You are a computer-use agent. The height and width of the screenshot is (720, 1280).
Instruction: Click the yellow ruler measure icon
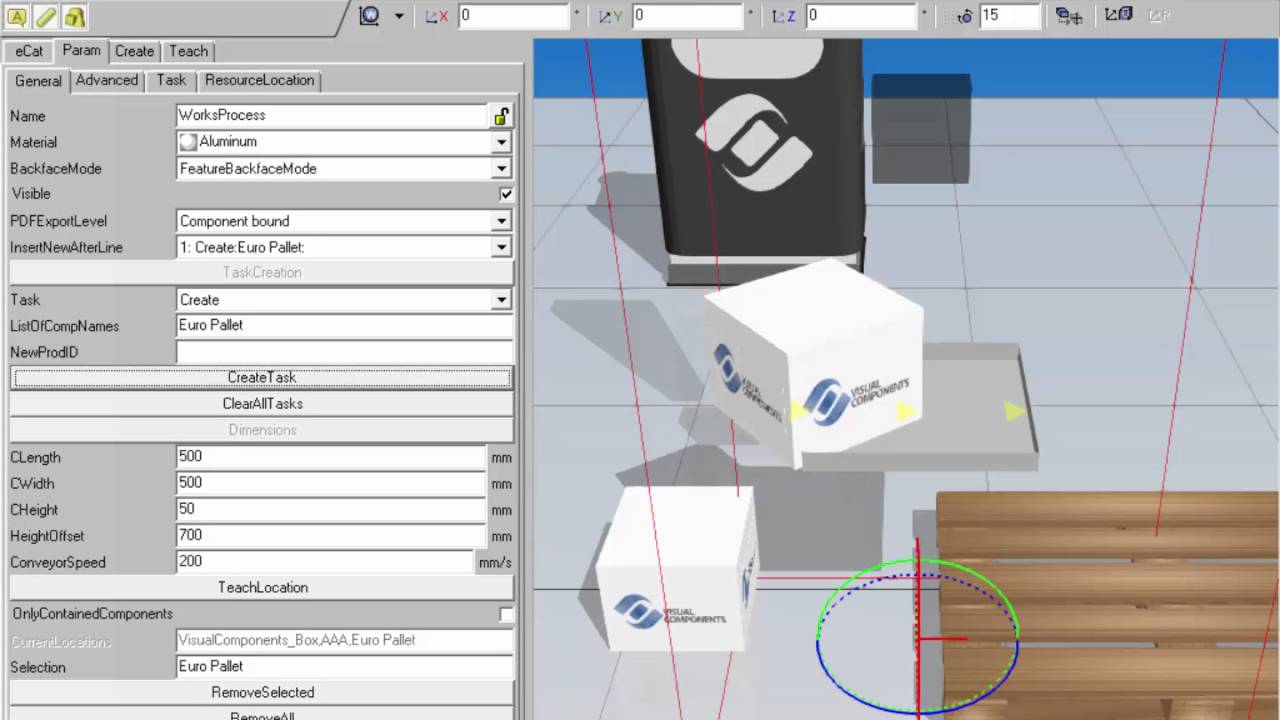tap(46, 16)
